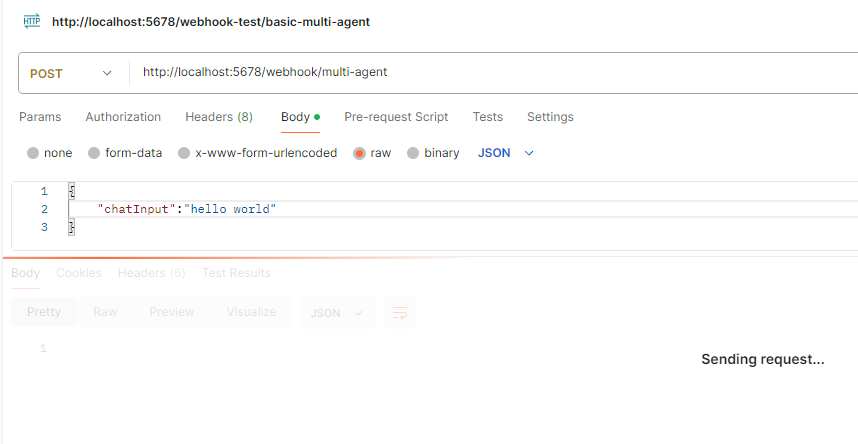The width and height of the screenshot is (858, 444).
Task: Open response JSON format dropdown
Action: pyautogui.click(x=338, y=313)
